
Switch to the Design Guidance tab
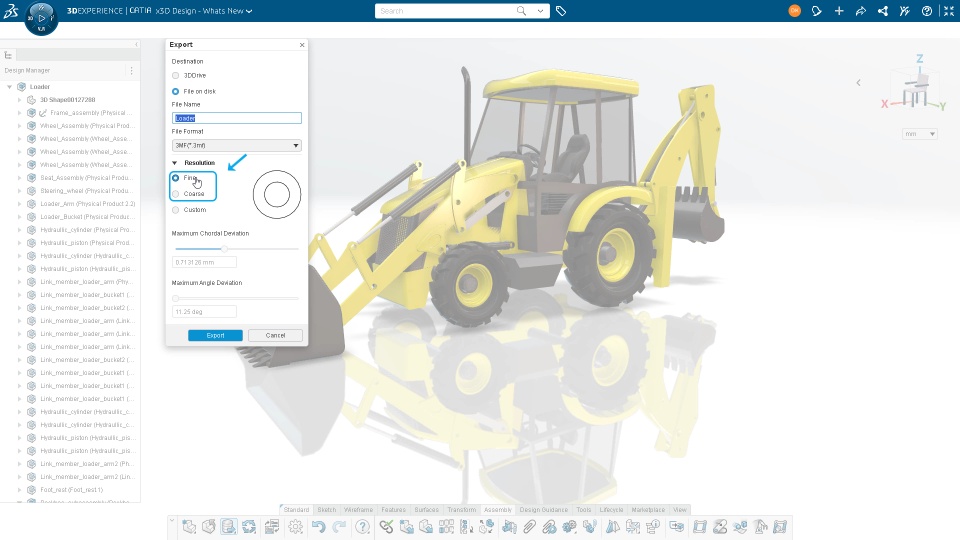[543, 509]
